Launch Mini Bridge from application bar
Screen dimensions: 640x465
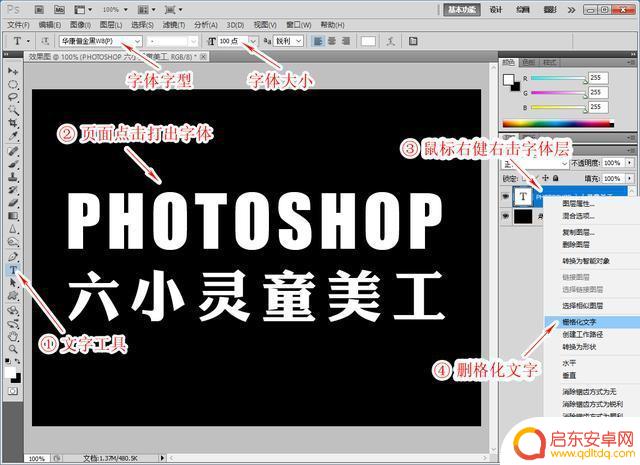[59, 9]
